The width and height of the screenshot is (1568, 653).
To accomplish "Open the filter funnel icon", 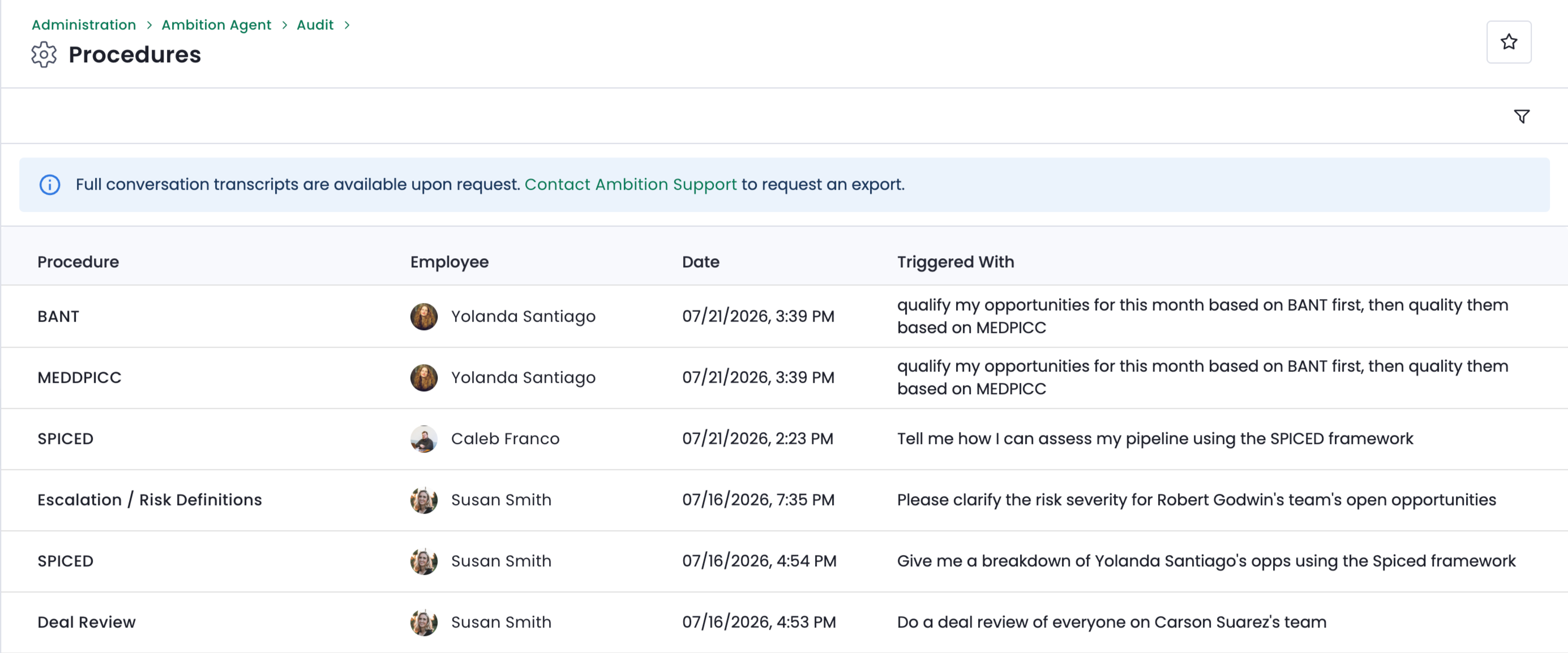I will 1521,116.
